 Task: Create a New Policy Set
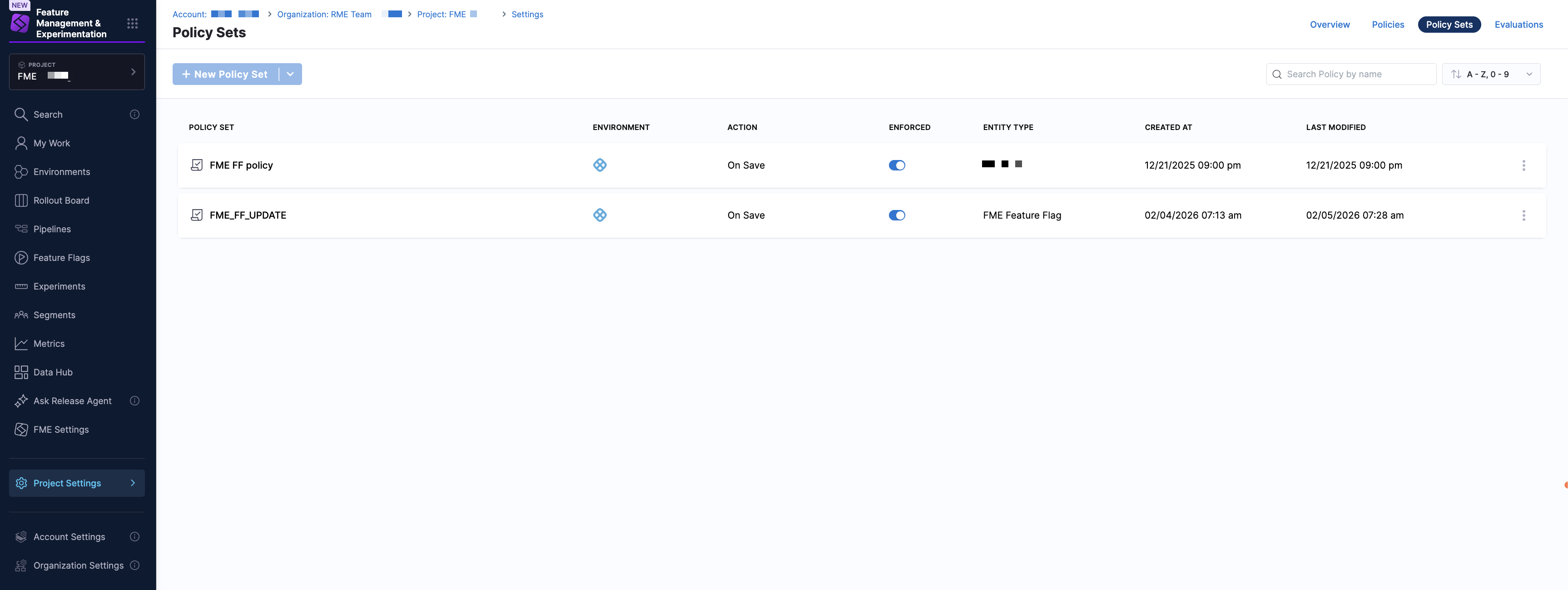(224, 74)
